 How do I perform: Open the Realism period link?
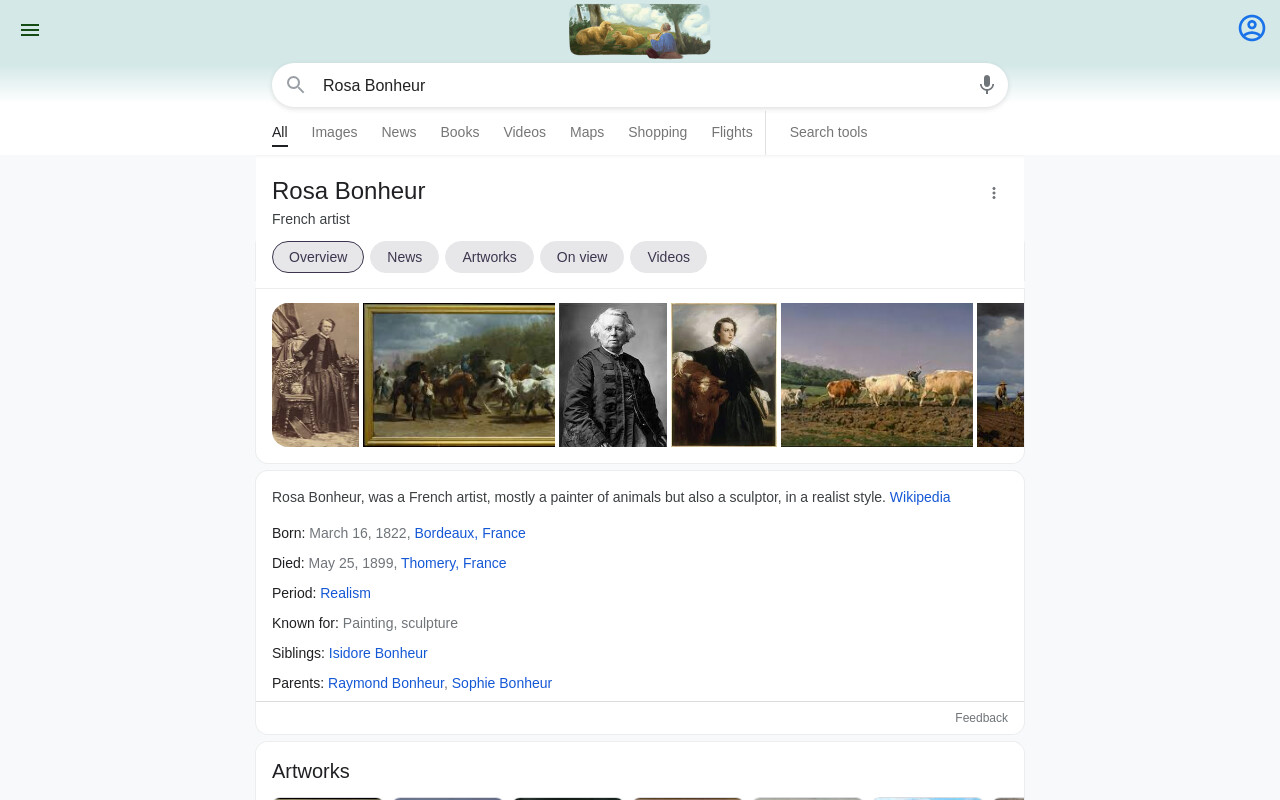pyautogui.click(x=345, y=593)
